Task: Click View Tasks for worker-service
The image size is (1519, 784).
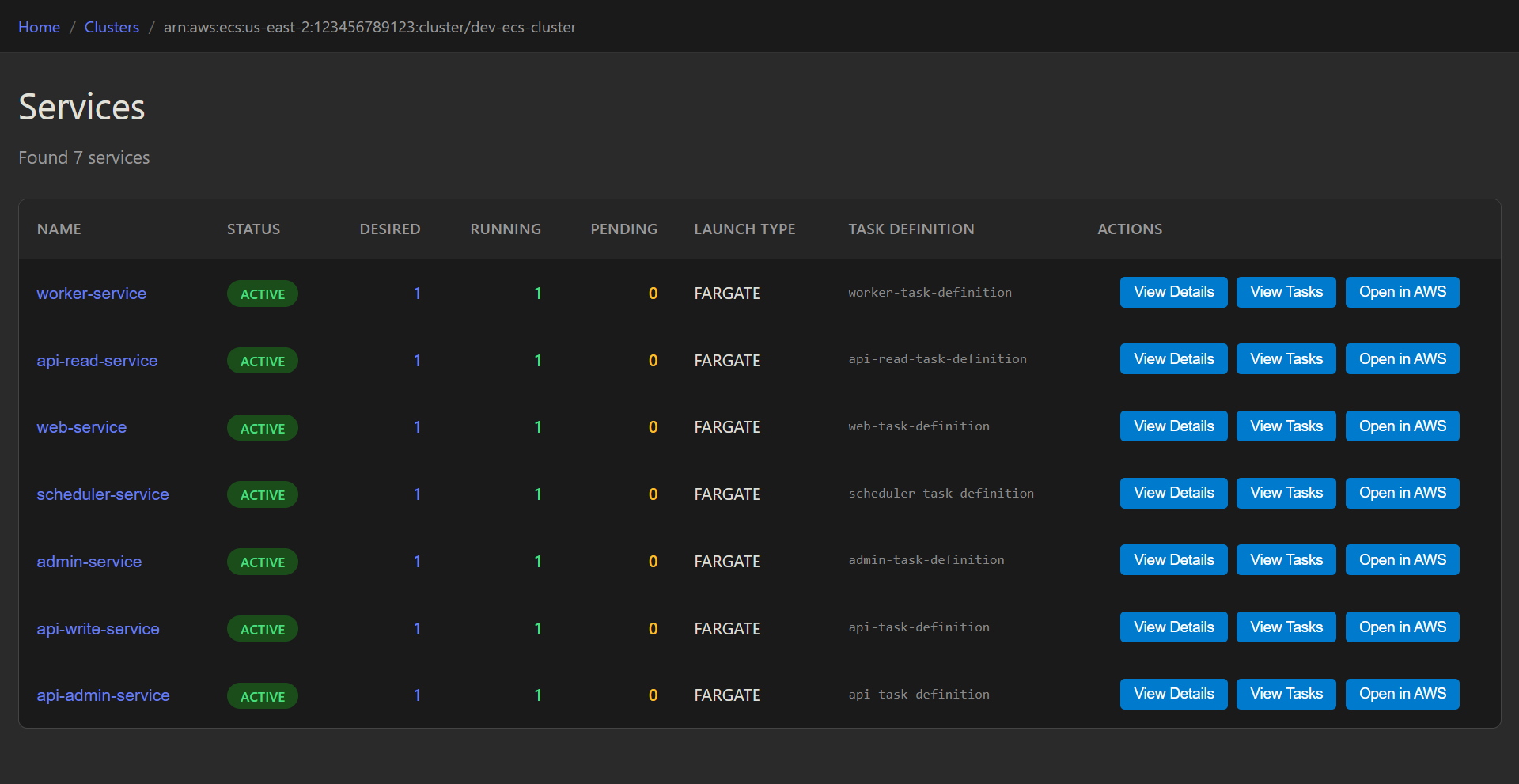Action: tap(1286, 292)
